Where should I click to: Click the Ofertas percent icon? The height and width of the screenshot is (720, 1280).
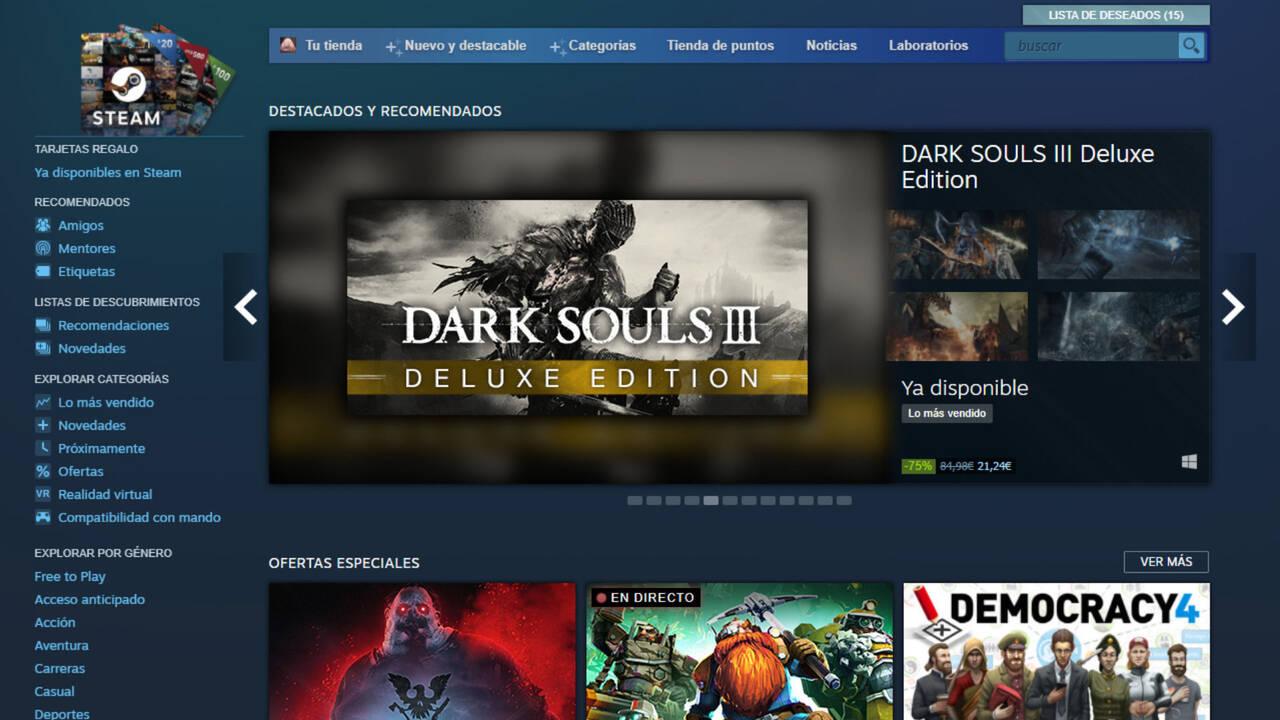43,471
